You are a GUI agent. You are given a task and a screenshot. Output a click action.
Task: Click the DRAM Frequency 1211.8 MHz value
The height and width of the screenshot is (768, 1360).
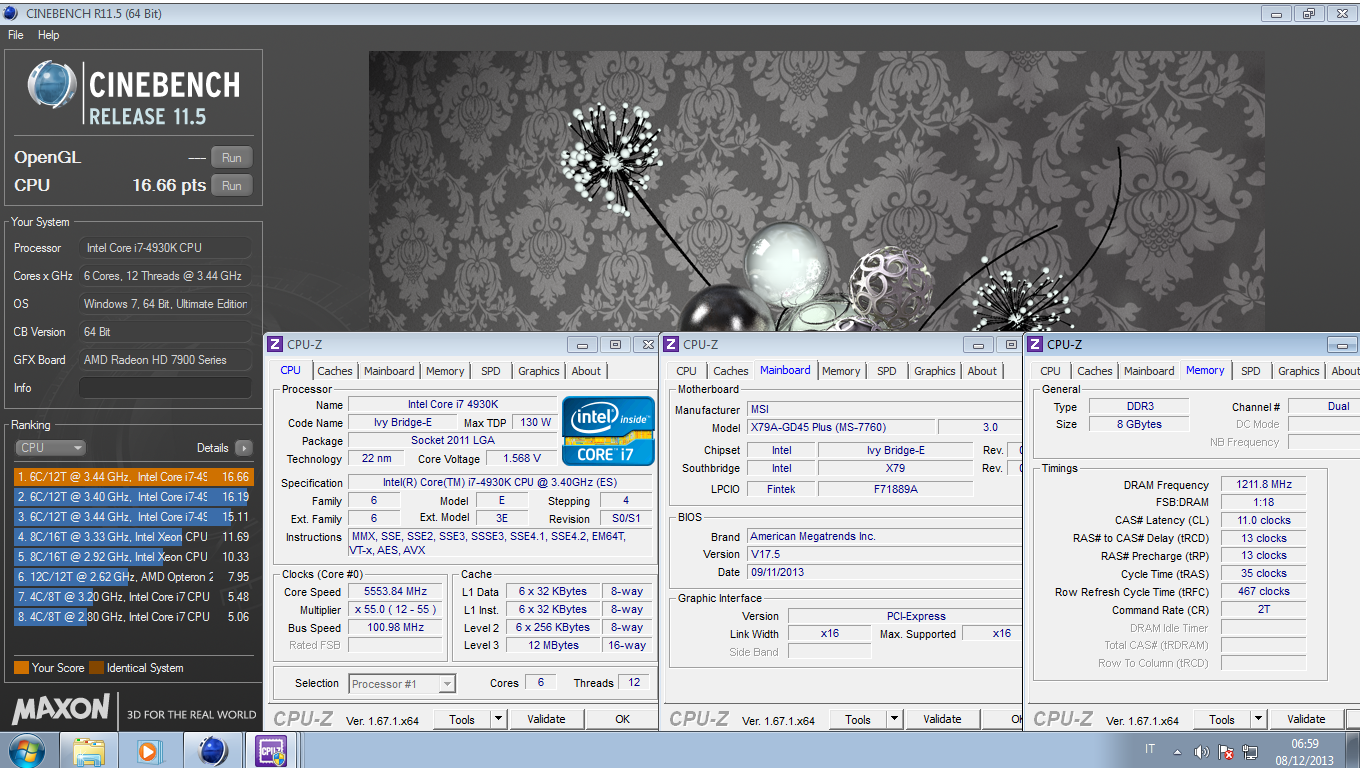(x=1263, y=485)
